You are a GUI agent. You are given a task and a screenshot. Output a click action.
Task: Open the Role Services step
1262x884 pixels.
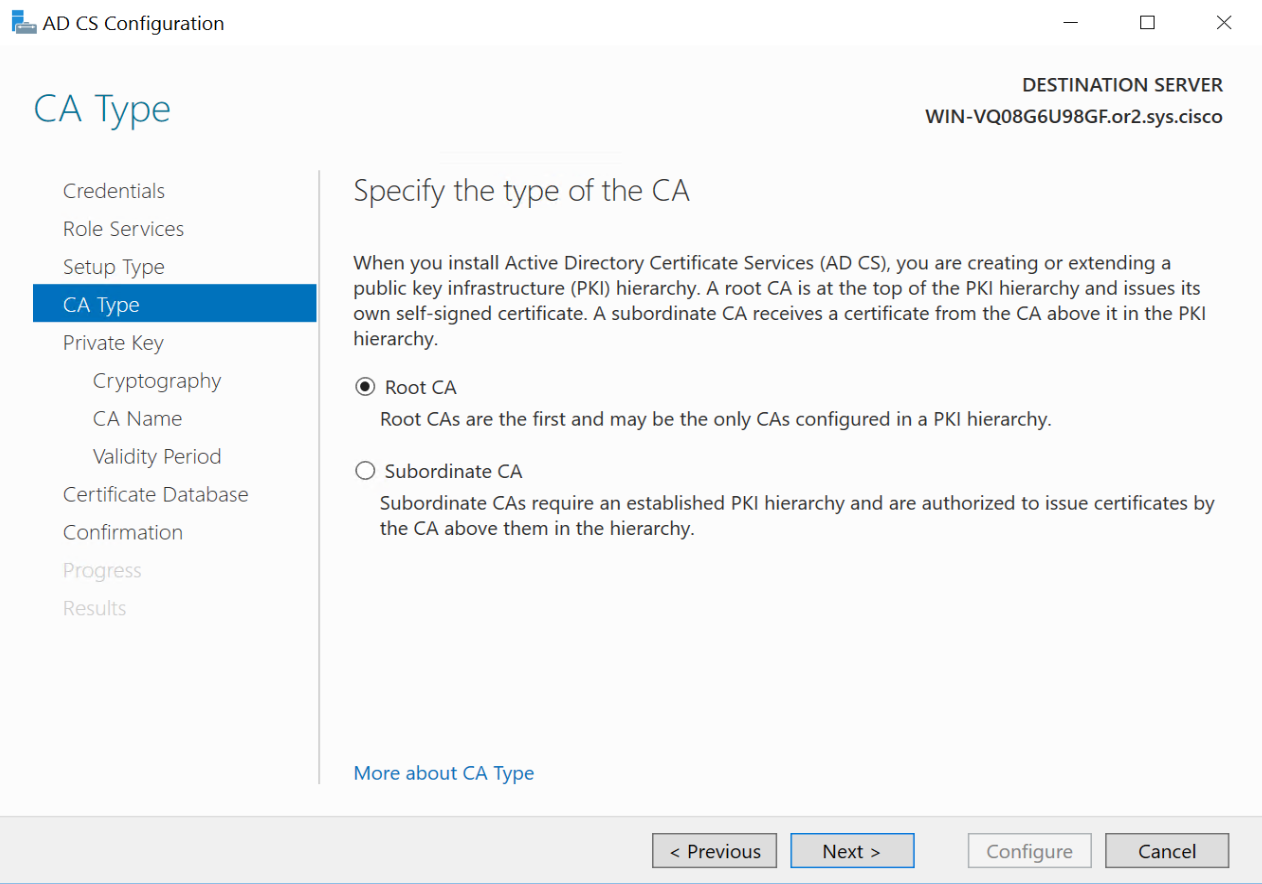pos(123,229)
